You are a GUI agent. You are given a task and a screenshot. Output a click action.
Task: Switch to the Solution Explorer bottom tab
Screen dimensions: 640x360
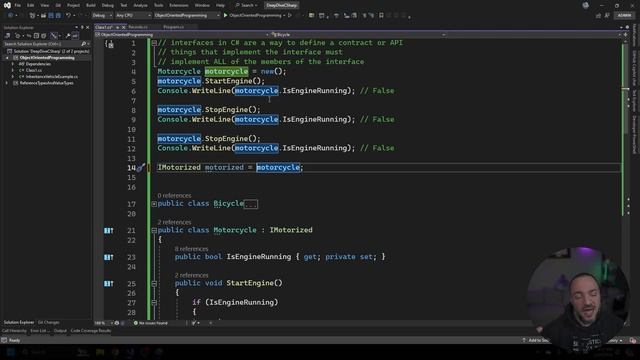[x=19, y=322]
